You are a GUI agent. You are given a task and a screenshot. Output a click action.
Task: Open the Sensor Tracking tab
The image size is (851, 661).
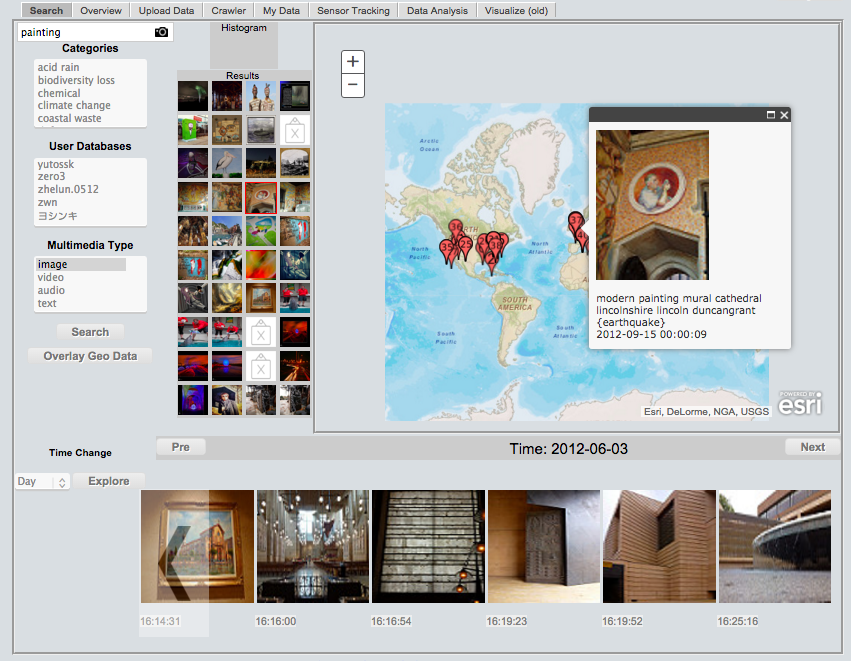(x=355, y=11)
